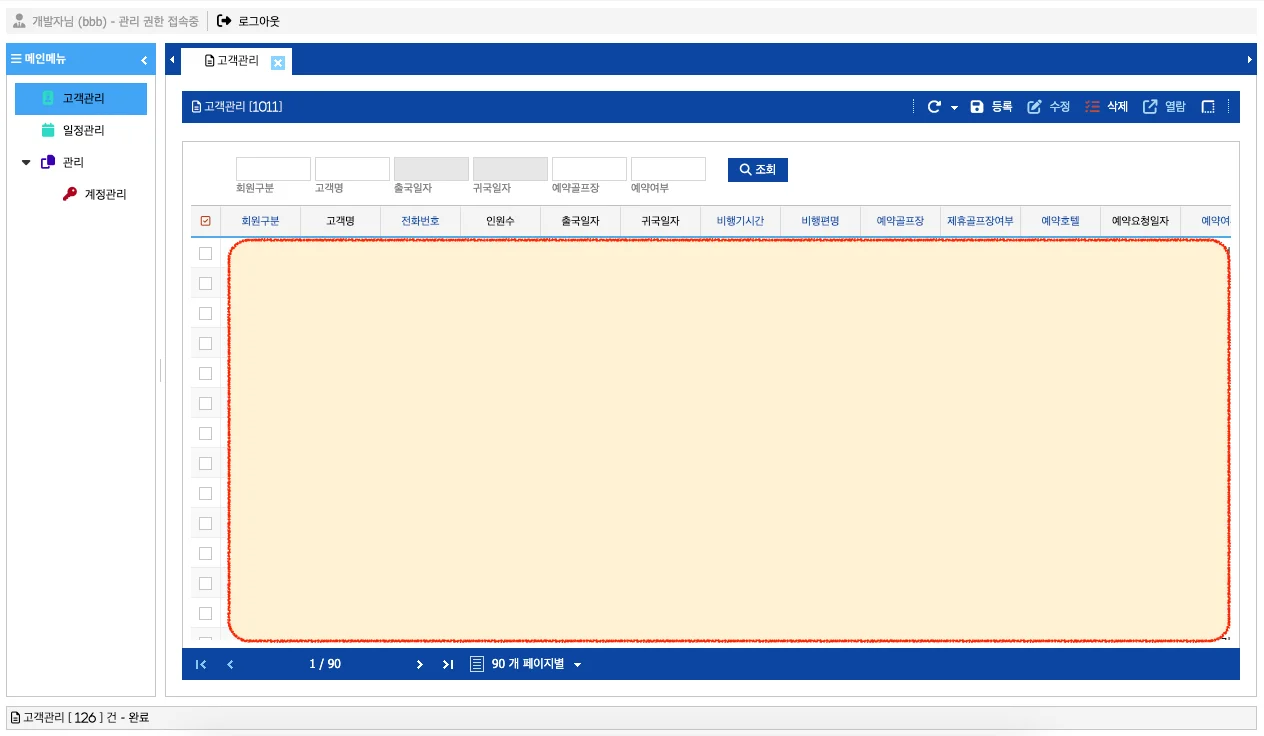
Task: Close the 고객관리 tab
Action: click(x=278, y=63)
